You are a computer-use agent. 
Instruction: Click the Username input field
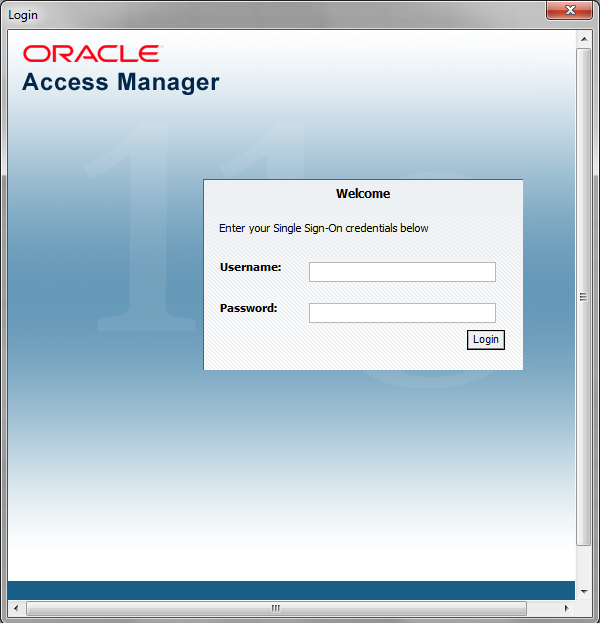tap(402, 272)
